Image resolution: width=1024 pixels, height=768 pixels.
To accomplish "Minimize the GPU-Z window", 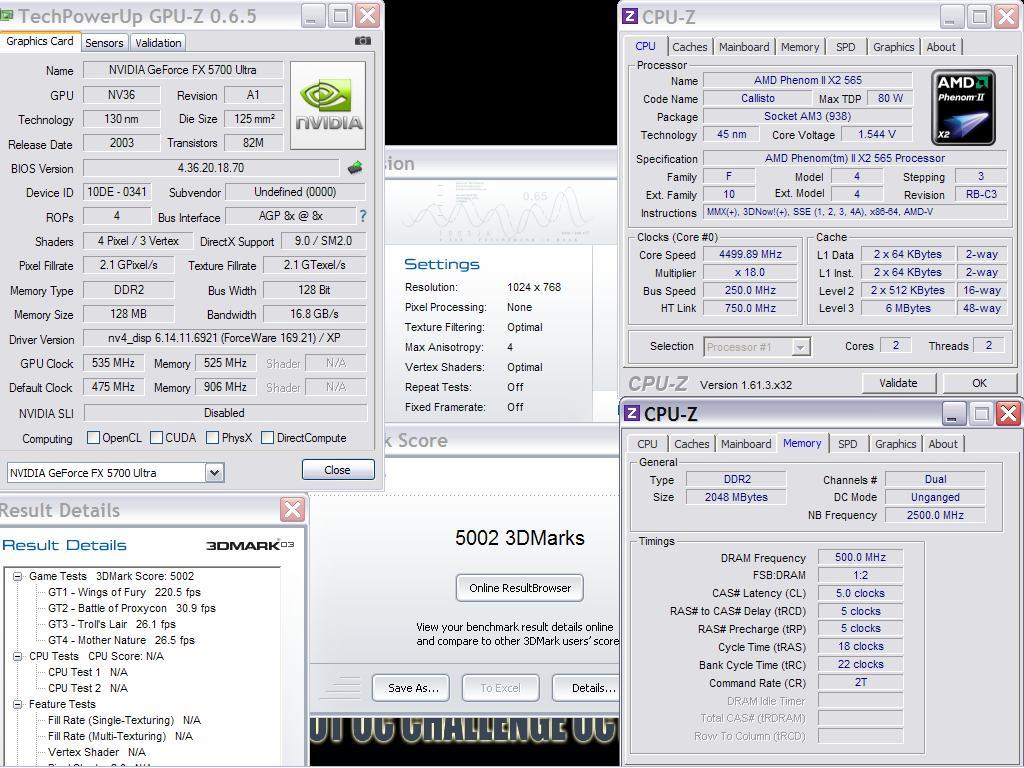I will (313, 16).
